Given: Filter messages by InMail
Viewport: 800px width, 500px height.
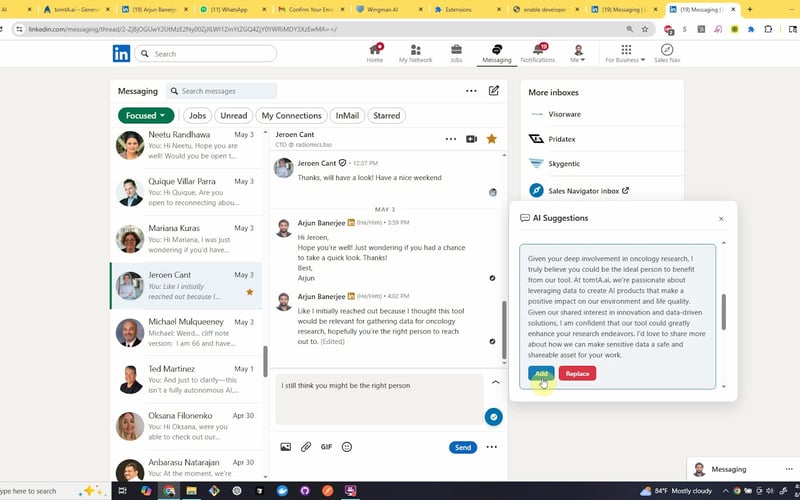Looking at the screenshot, I should tap(347, 115).
